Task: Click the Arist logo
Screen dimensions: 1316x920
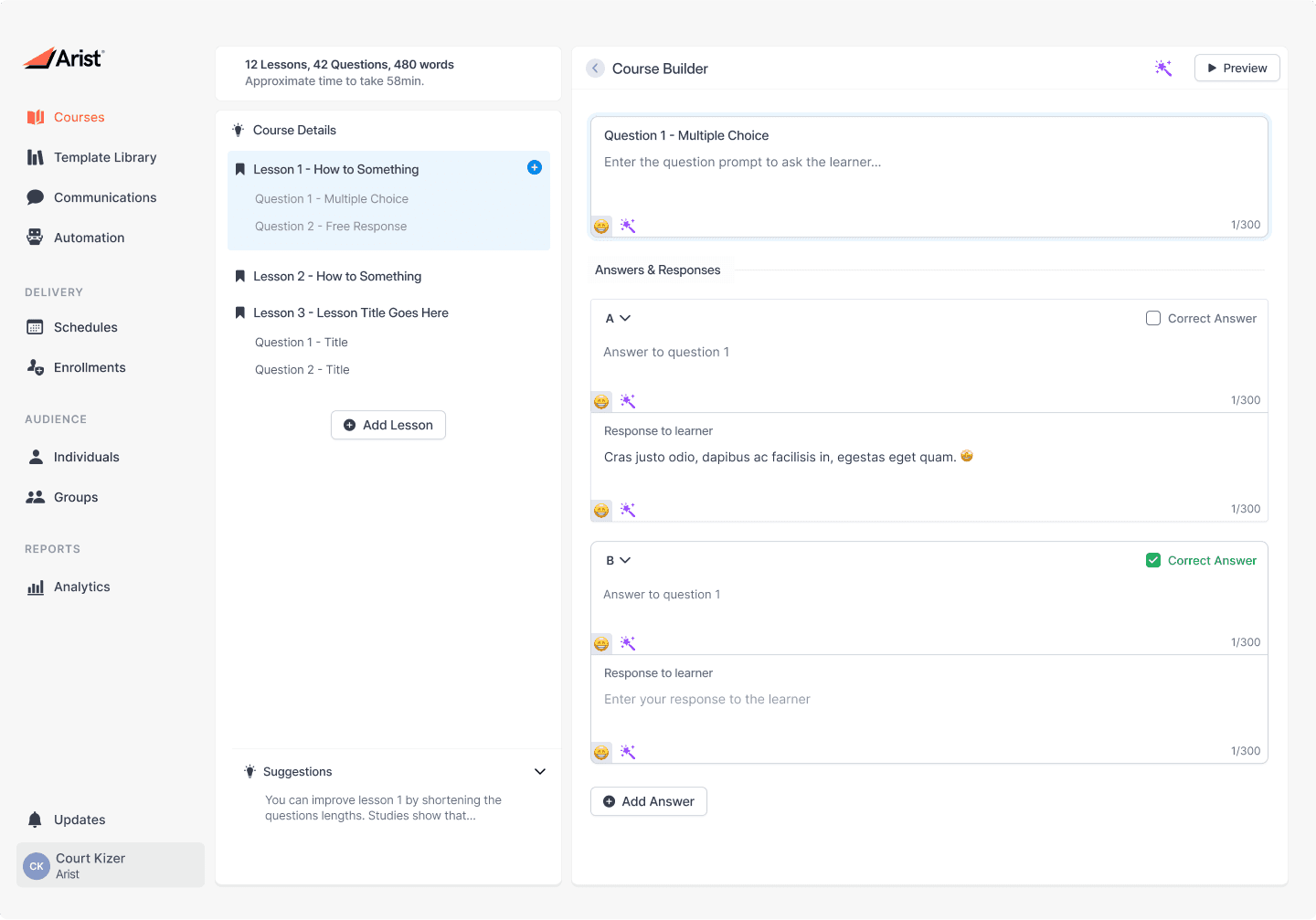Action: click(64, 58)
